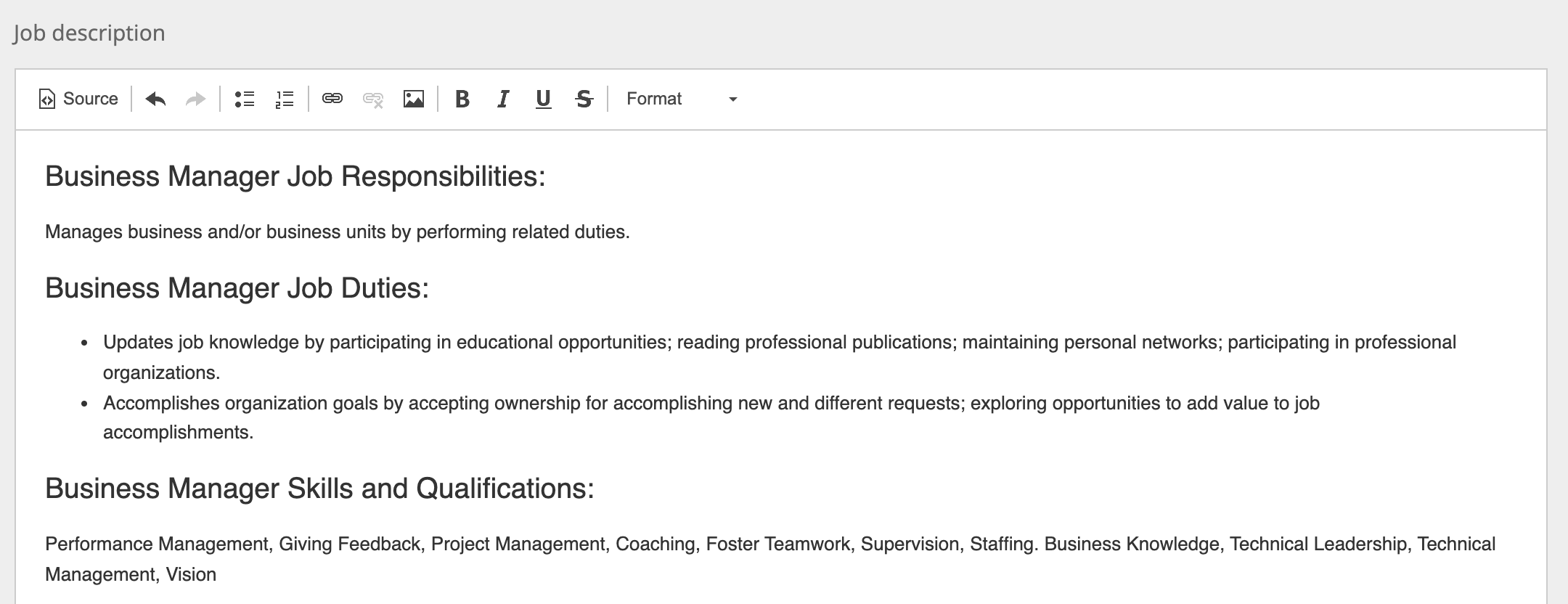Click the insert Link icon
This screenshot has width=1568, height=604.
(332, 99)
